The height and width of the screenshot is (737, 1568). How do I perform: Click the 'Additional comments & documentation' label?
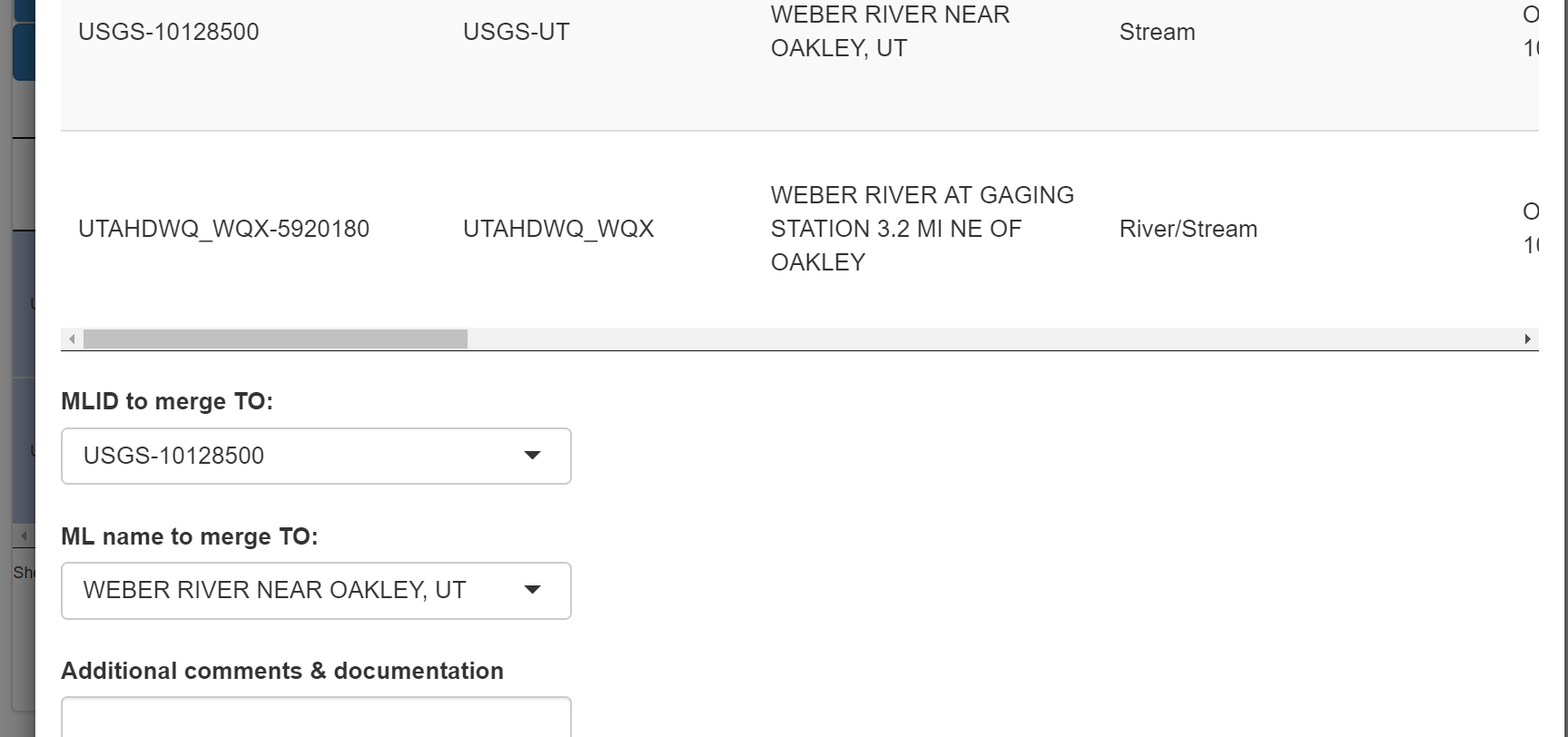pos(282,671)
